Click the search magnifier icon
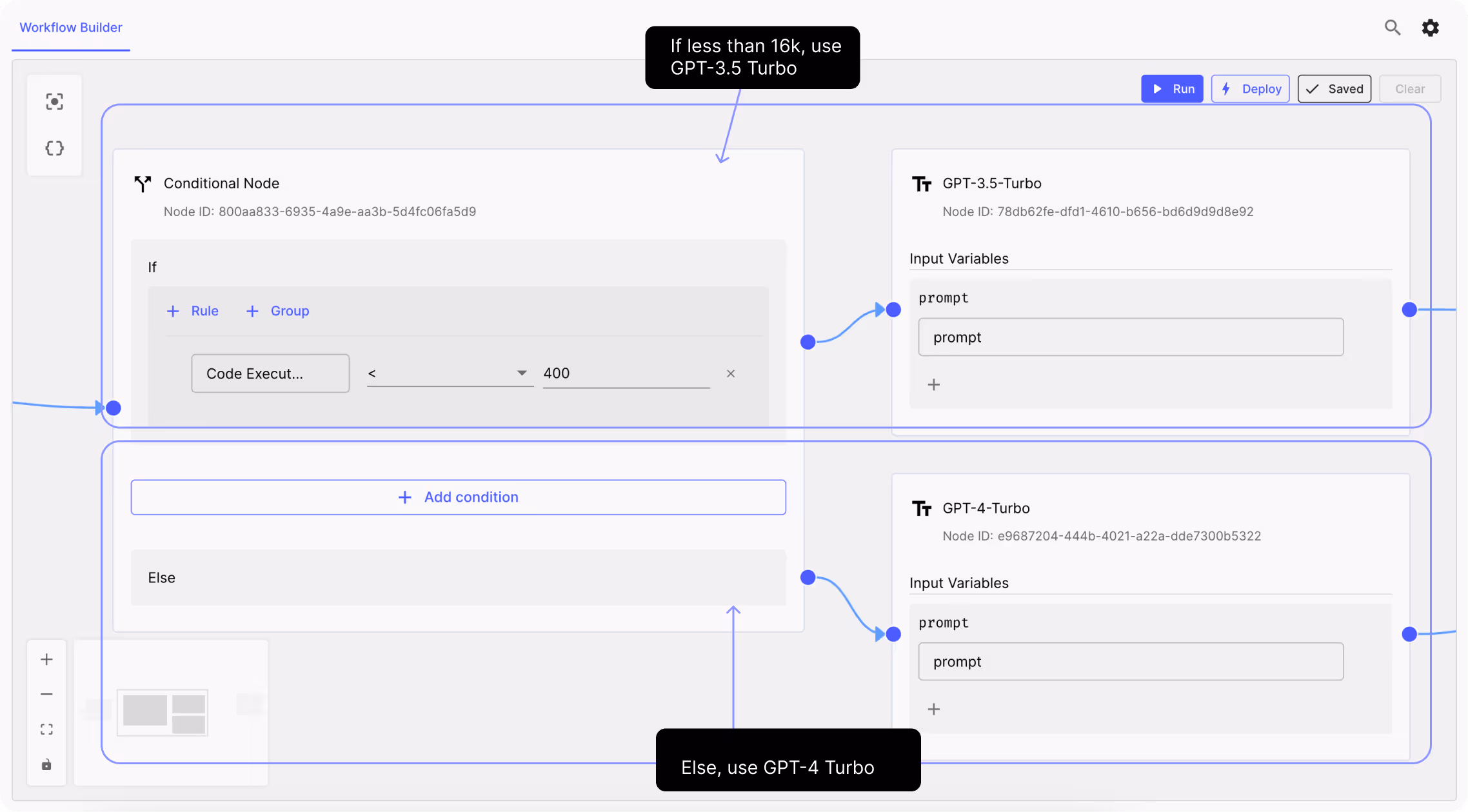Viewport: 1468px width, 812px height. [1392, 27]
